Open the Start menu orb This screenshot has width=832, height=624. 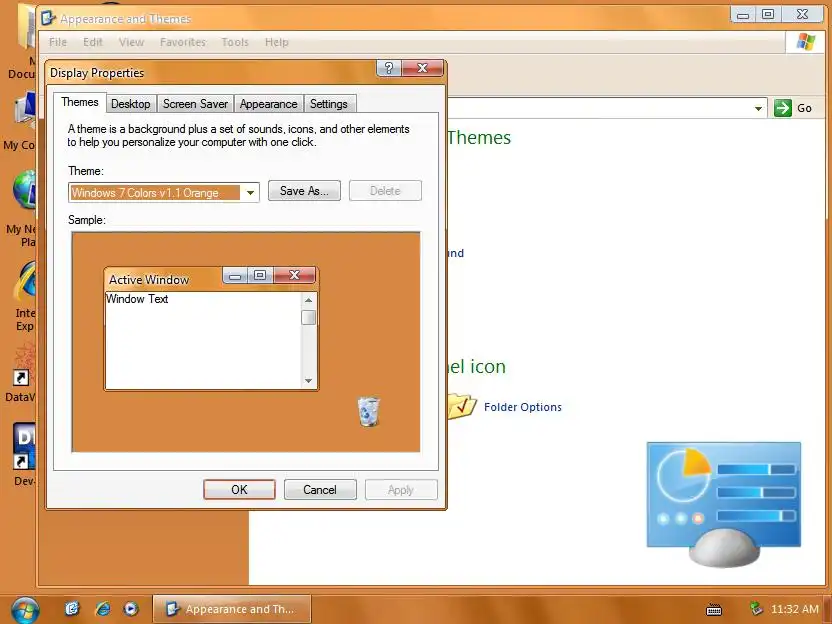(25, 610)
